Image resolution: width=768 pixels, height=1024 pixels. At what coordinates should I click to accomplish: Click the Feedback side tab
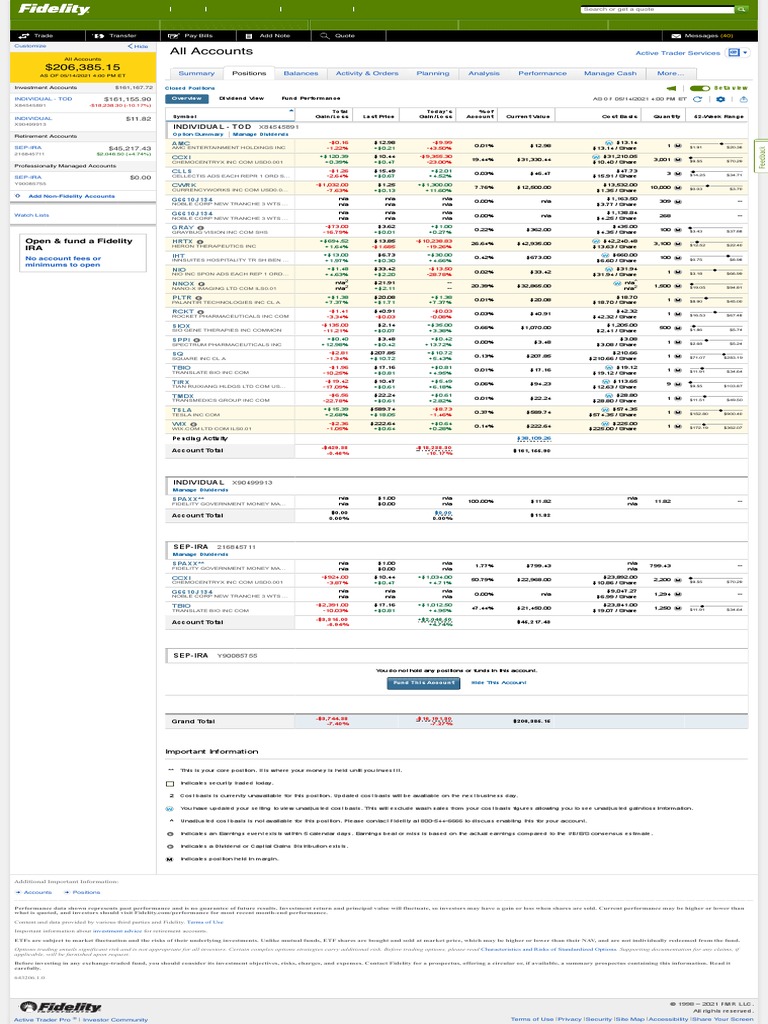[761, 155]
